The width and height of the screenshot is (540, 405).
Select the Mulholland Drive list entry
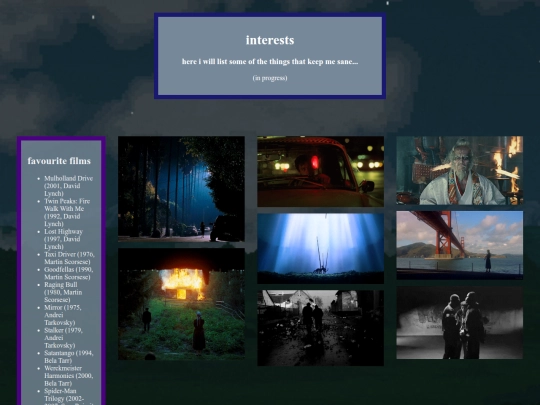(x=68, y=186)
